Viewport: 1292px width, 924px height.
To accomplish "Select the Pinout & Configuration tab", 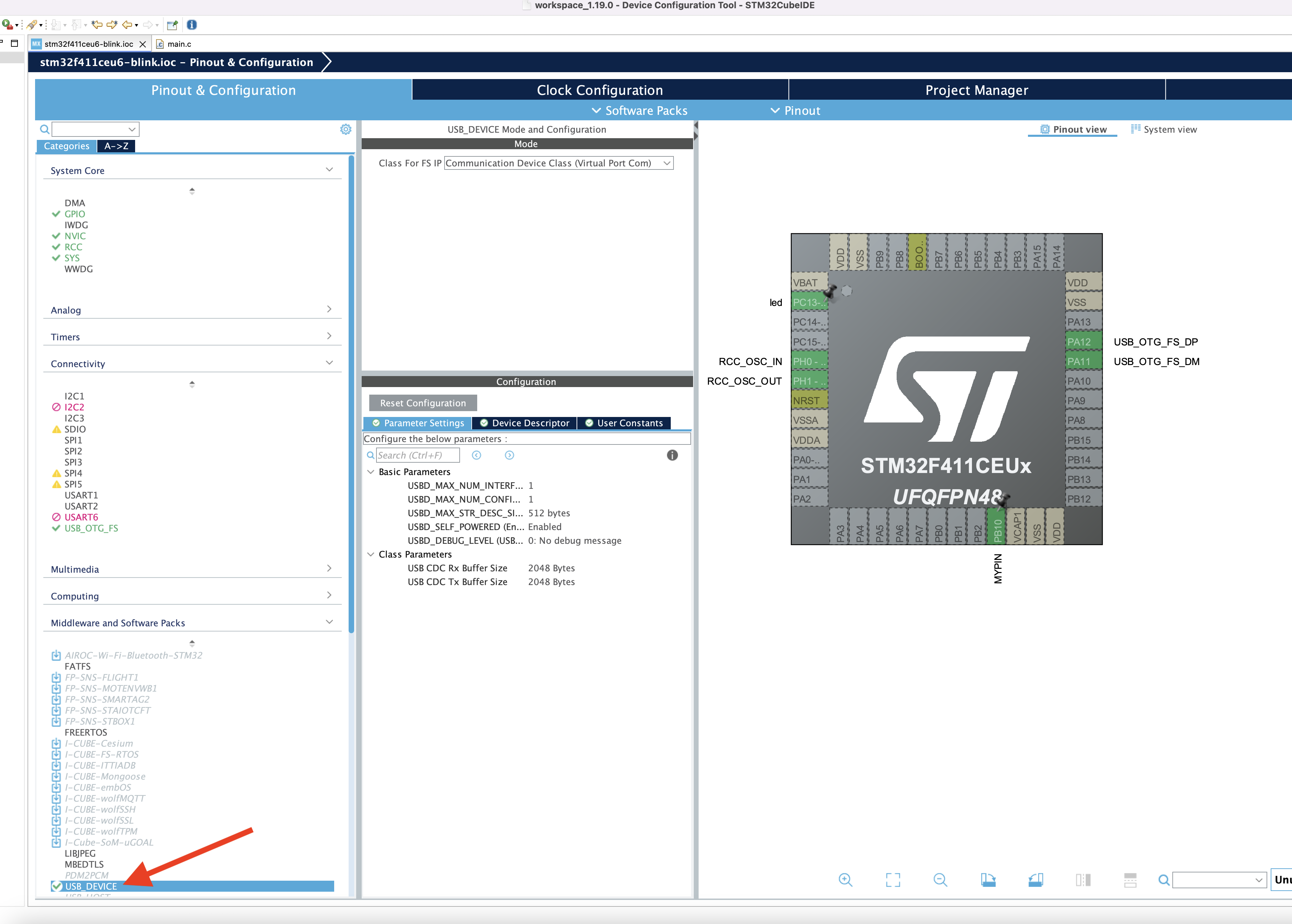I will (223, 90).
